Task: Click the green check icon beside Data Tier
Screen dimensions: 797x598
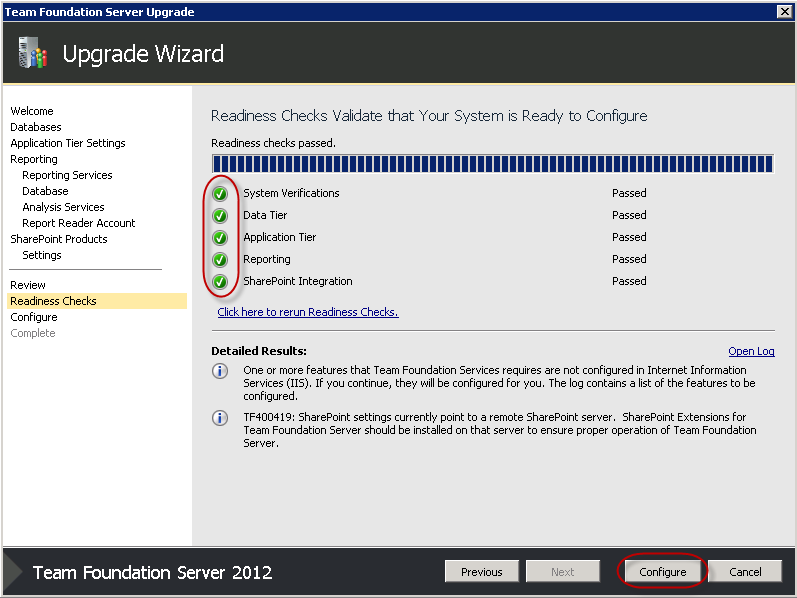Action: click(x=220, y=216)
